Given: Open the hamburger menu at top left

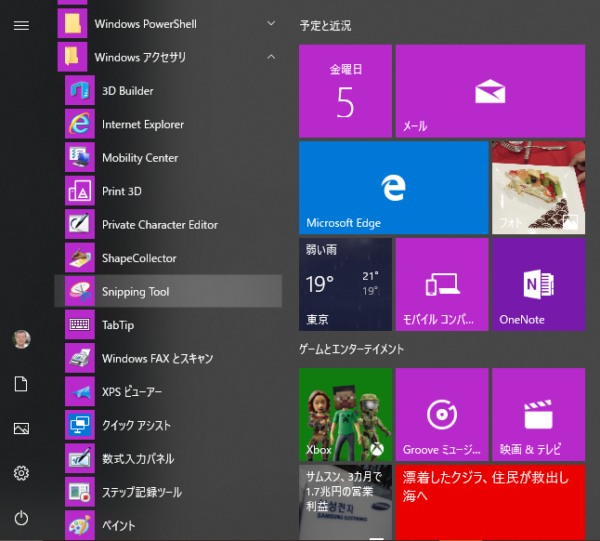Looking at the screenshot, I should (x=21, y=25).
